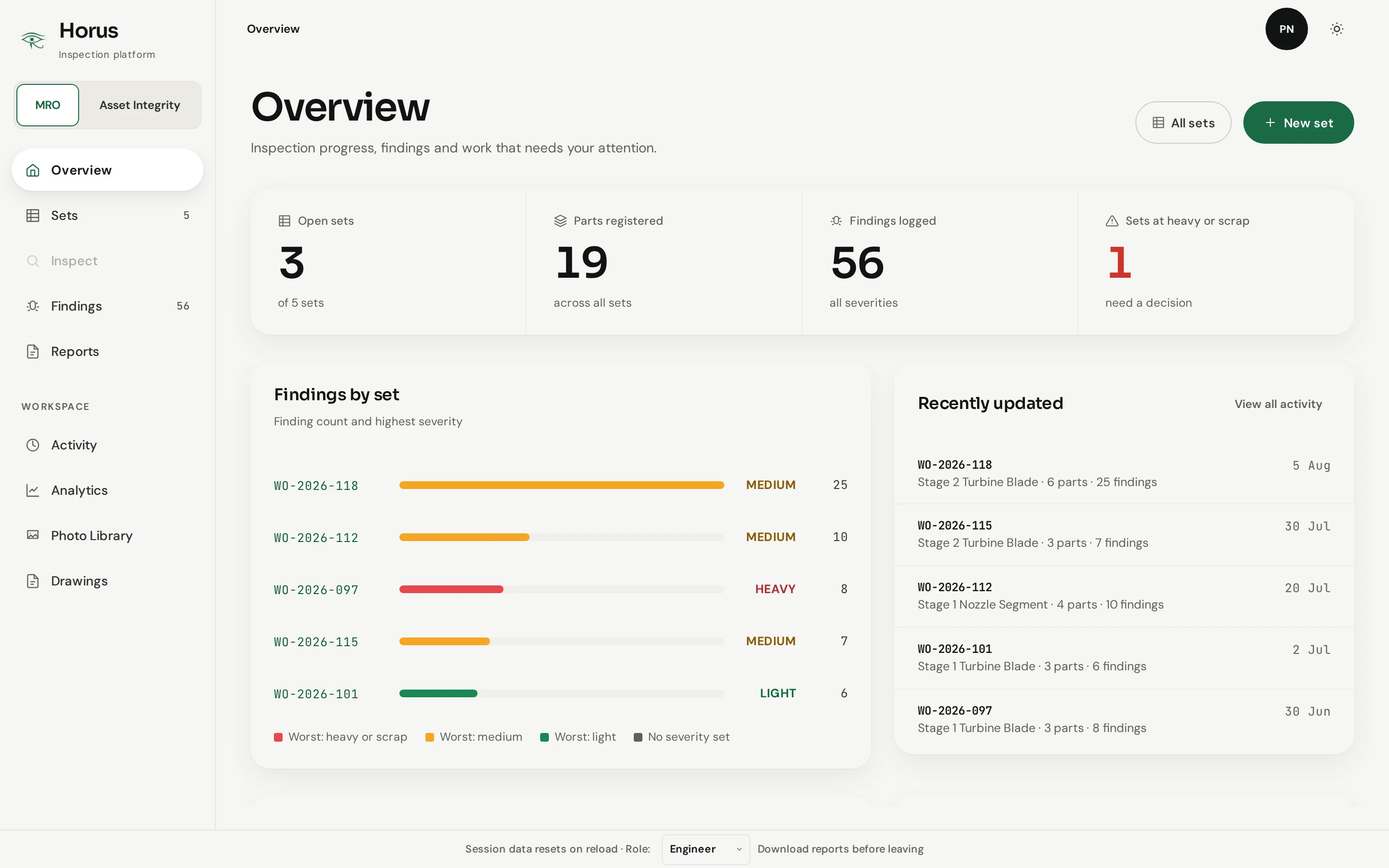The width and height of the screenshot is (1389, 868).
Task: Open the Sets menu item
Action: tap(108, 215)
